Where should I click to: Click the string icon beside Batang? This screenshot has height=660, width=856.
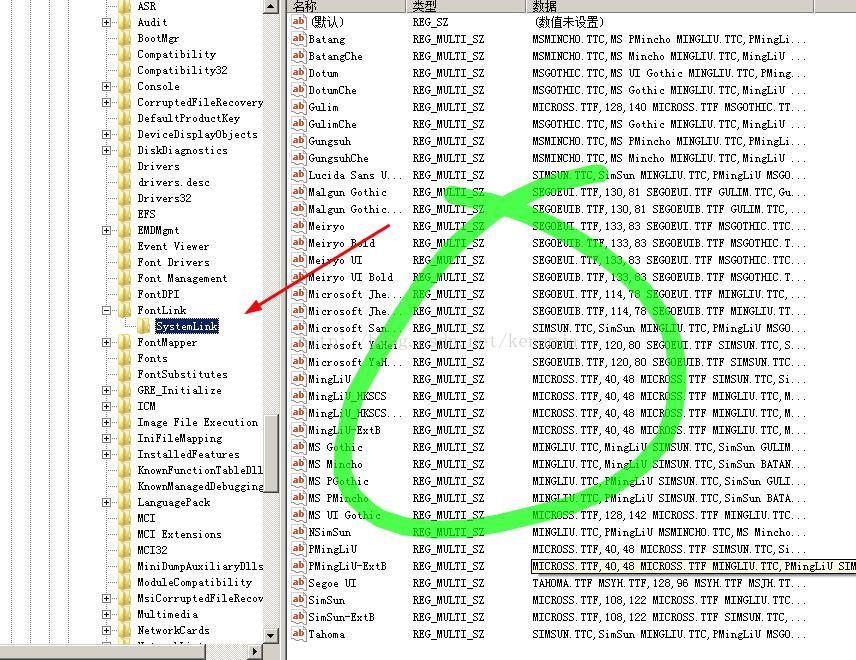(x=298, y=39)
